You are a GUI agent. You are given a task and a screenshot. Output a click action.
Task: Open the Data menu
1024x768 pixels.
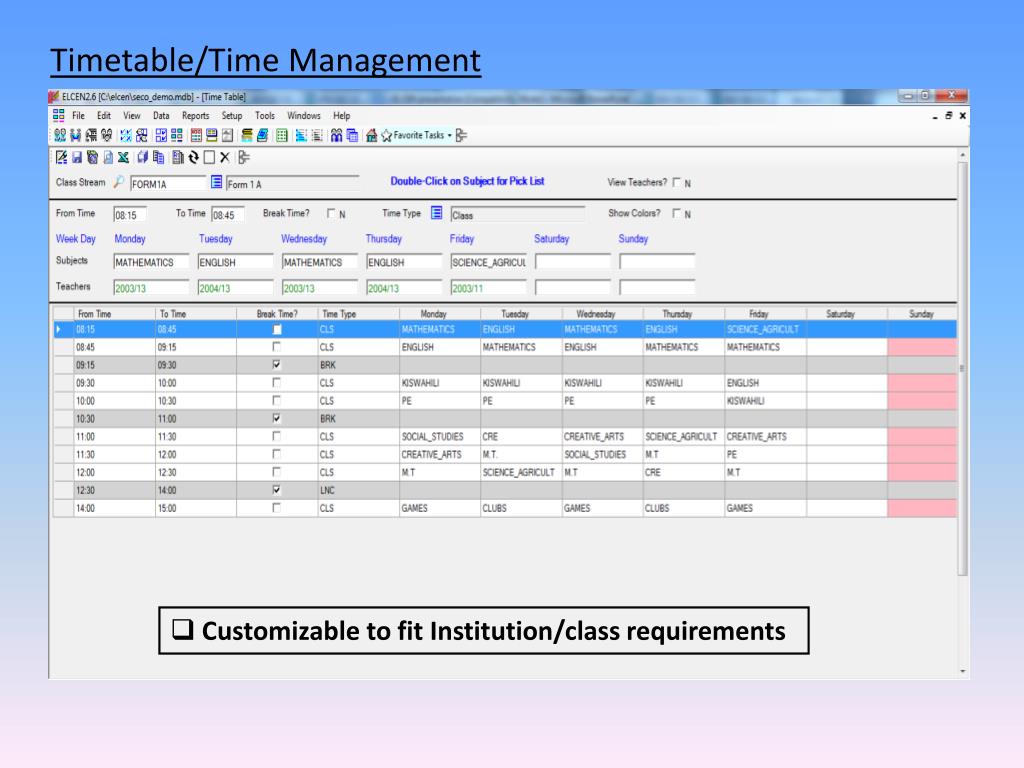(x=161, y=116)
